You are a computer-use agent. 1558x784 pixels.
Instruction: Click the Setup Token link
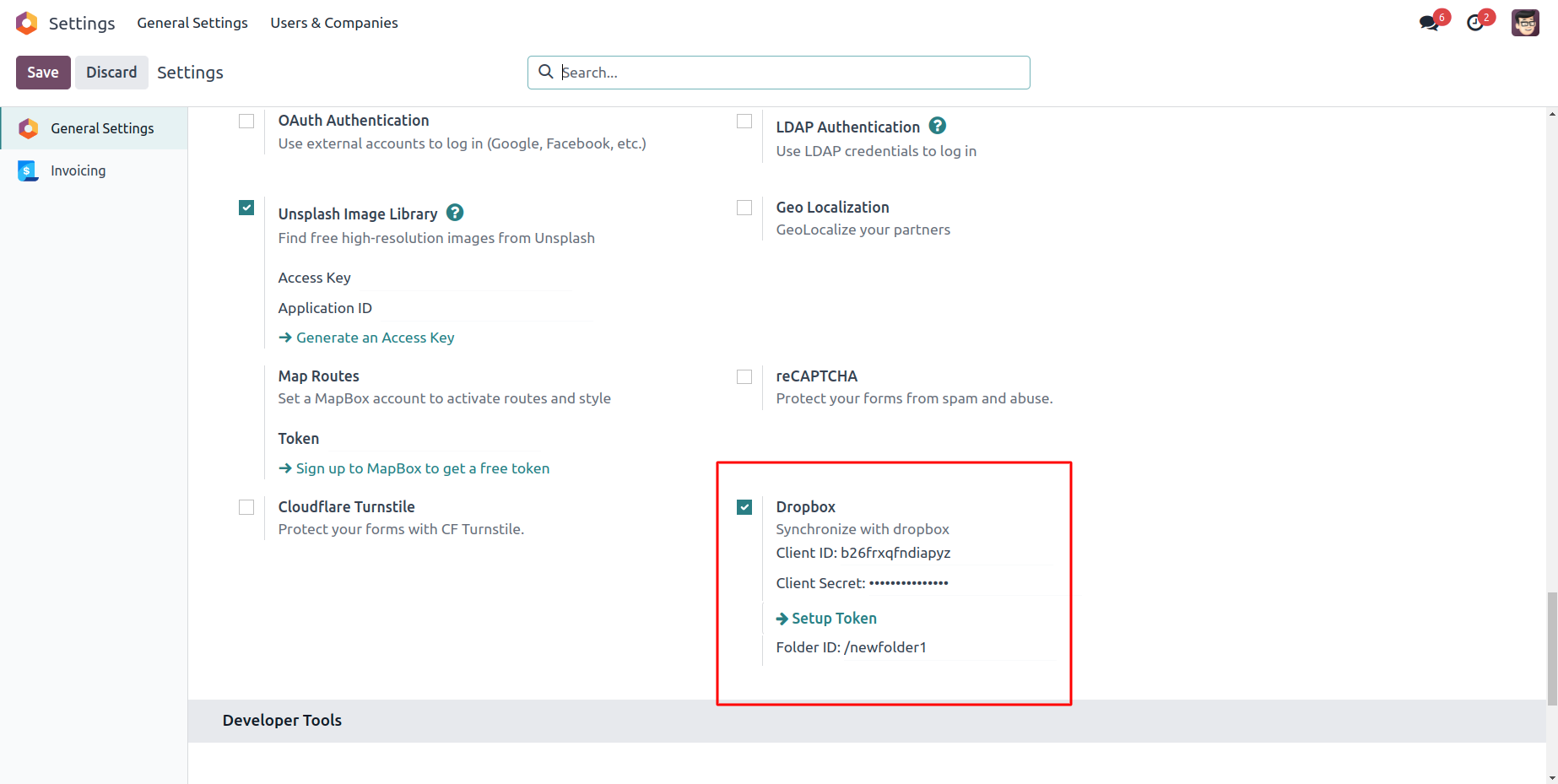point(834,619)
